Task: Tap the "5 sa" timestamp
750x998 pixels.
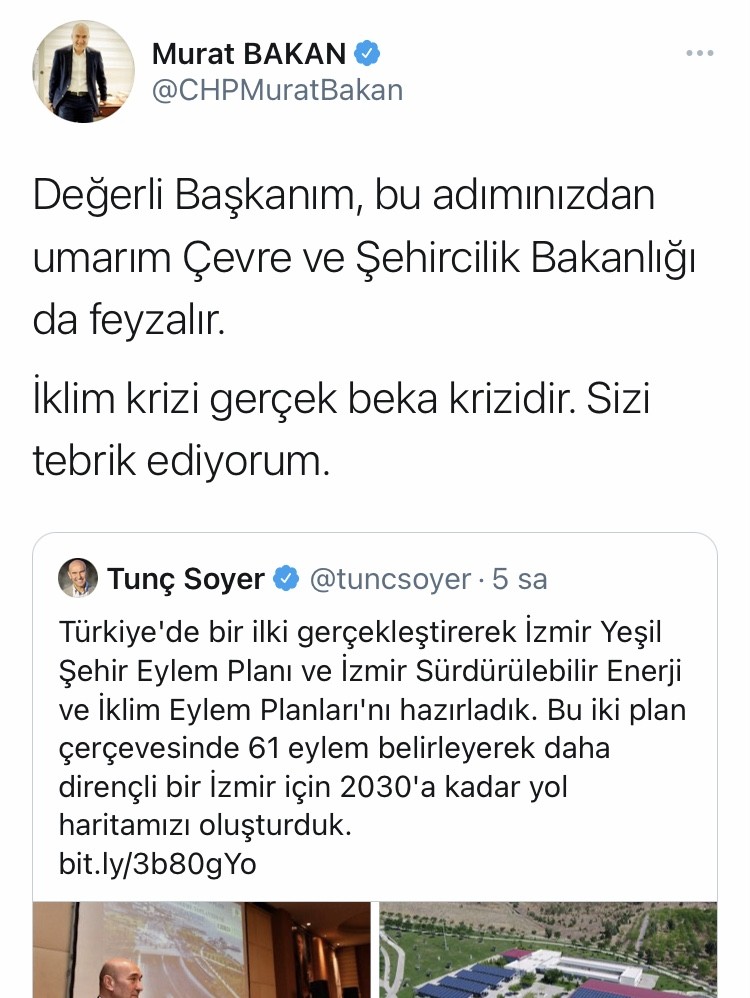Action: point(518,579)
